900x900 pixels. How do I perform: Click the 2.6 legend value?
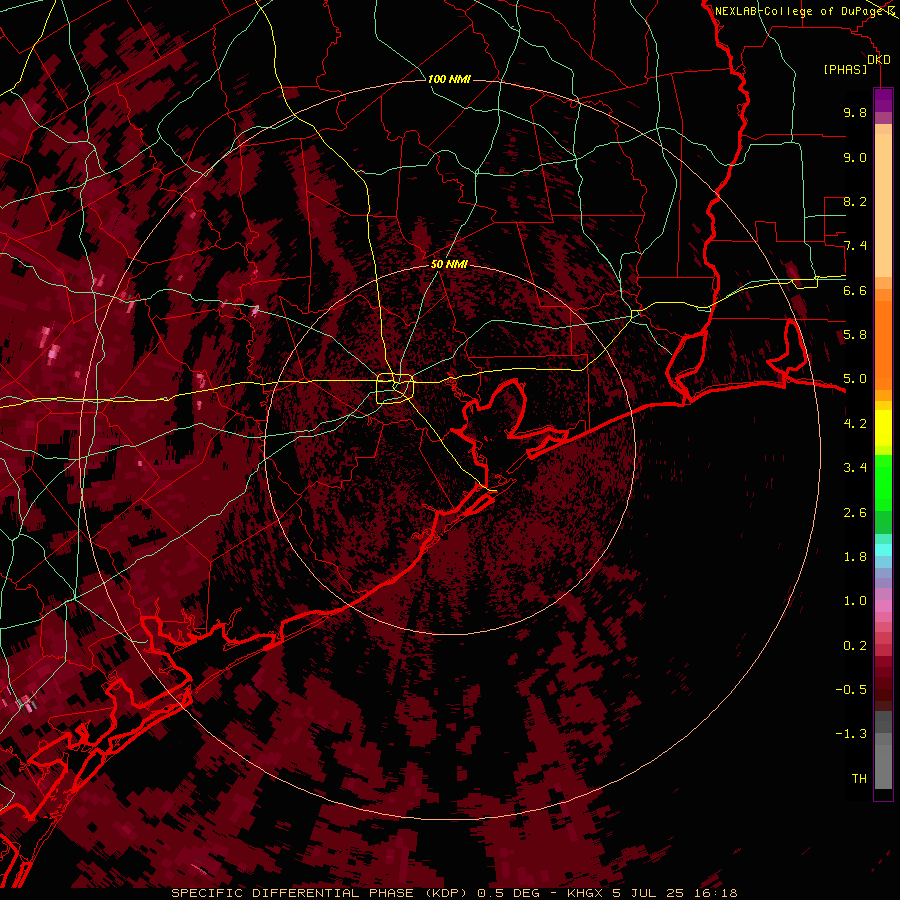(x=855, y=512)
